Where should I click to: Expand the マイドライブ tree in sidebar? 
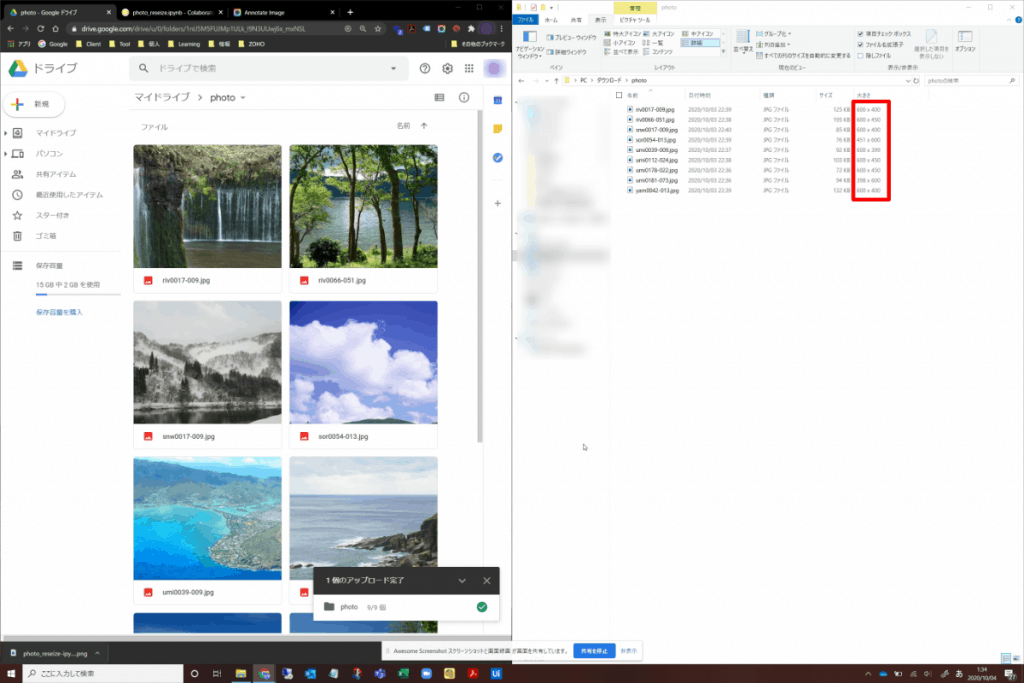pyautogui.click(x=6, y=133)
